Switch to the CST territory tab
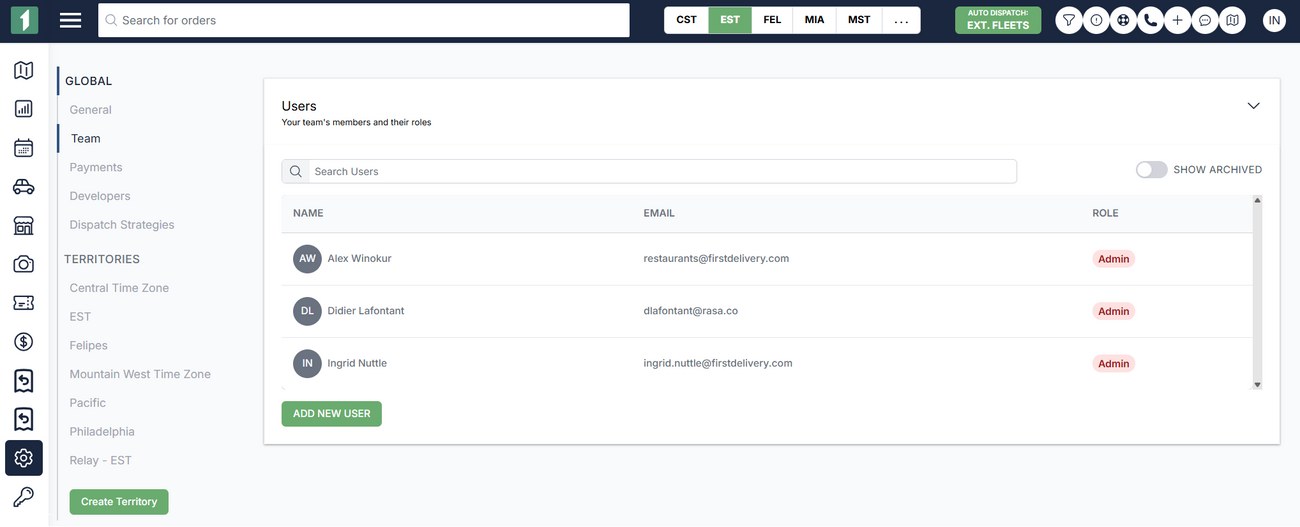 [x=686, y=20]
